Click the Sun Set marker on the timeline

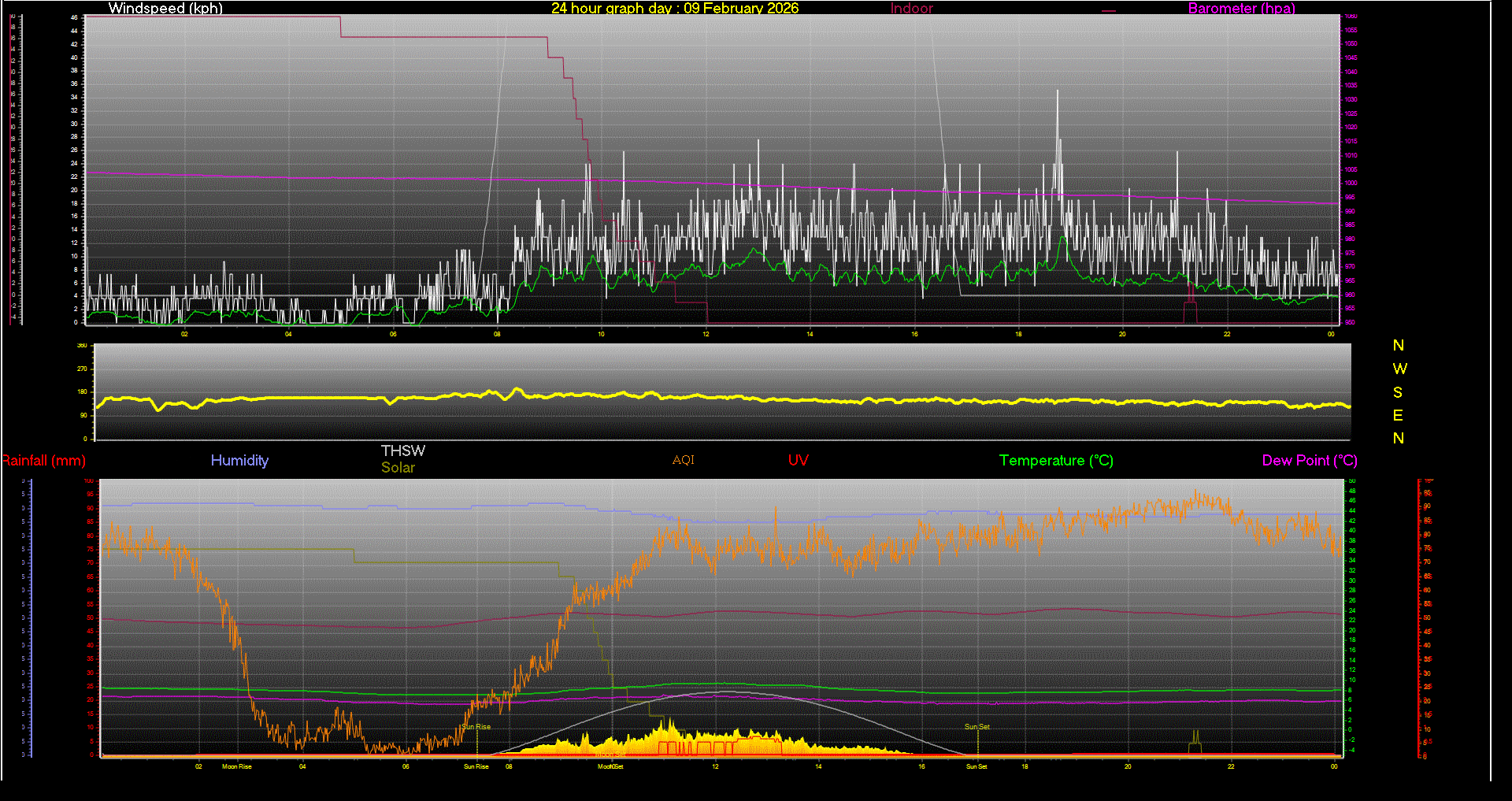click(976, 766)
